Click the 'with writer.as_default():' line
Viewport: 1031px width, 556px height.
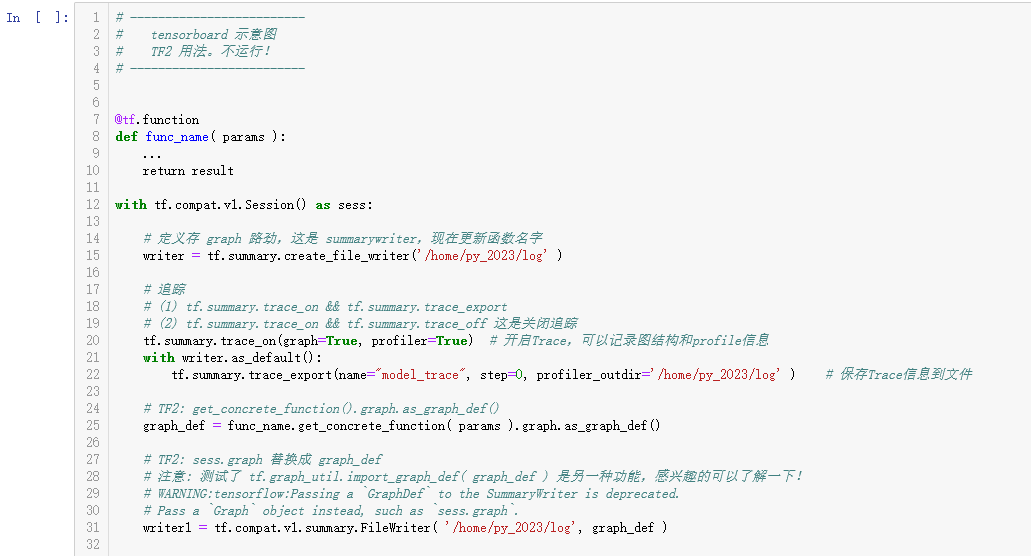click(232, 358)
